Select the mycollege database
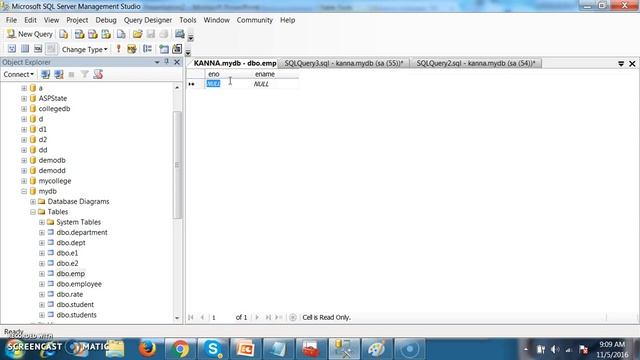The image size is (640, 360). tap(55, 181)
